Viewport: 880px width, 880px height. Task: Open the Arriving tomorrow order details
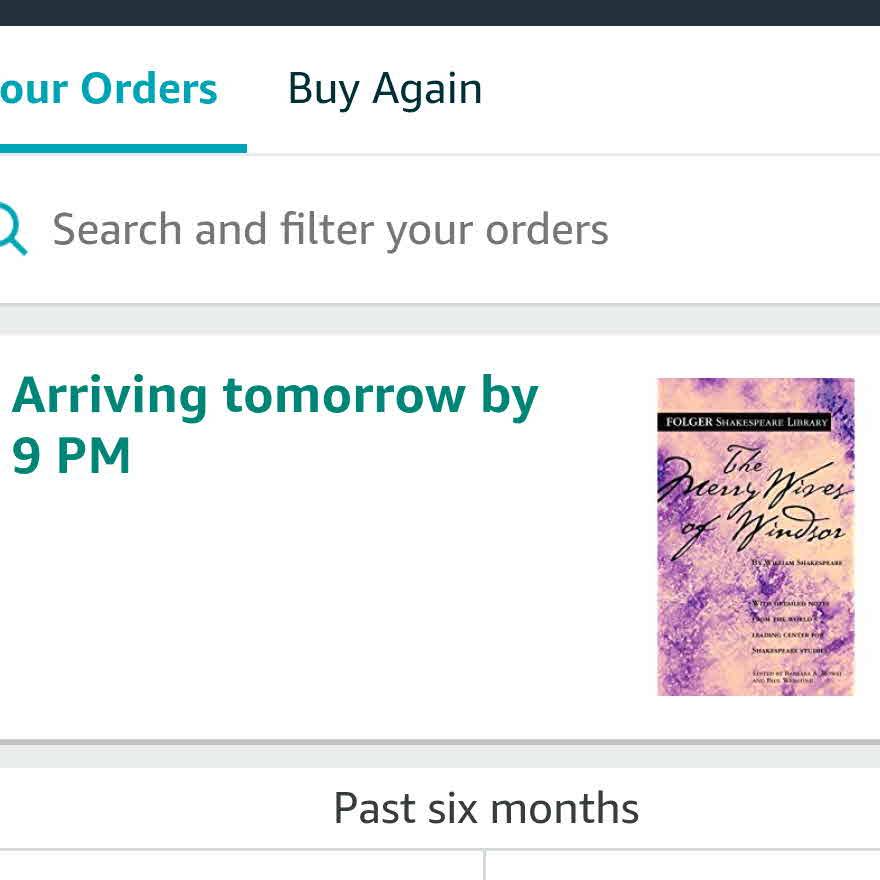pyautogui.click(x=275, y=396)
